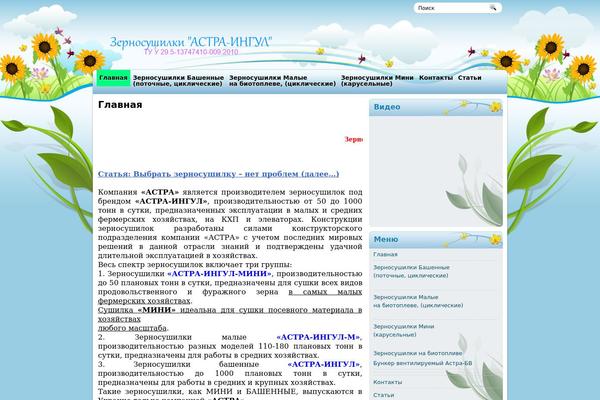
Task: Open Зерносушилки Мини in the top navigation
Action: pyautogui.click(x=377, y=80)
